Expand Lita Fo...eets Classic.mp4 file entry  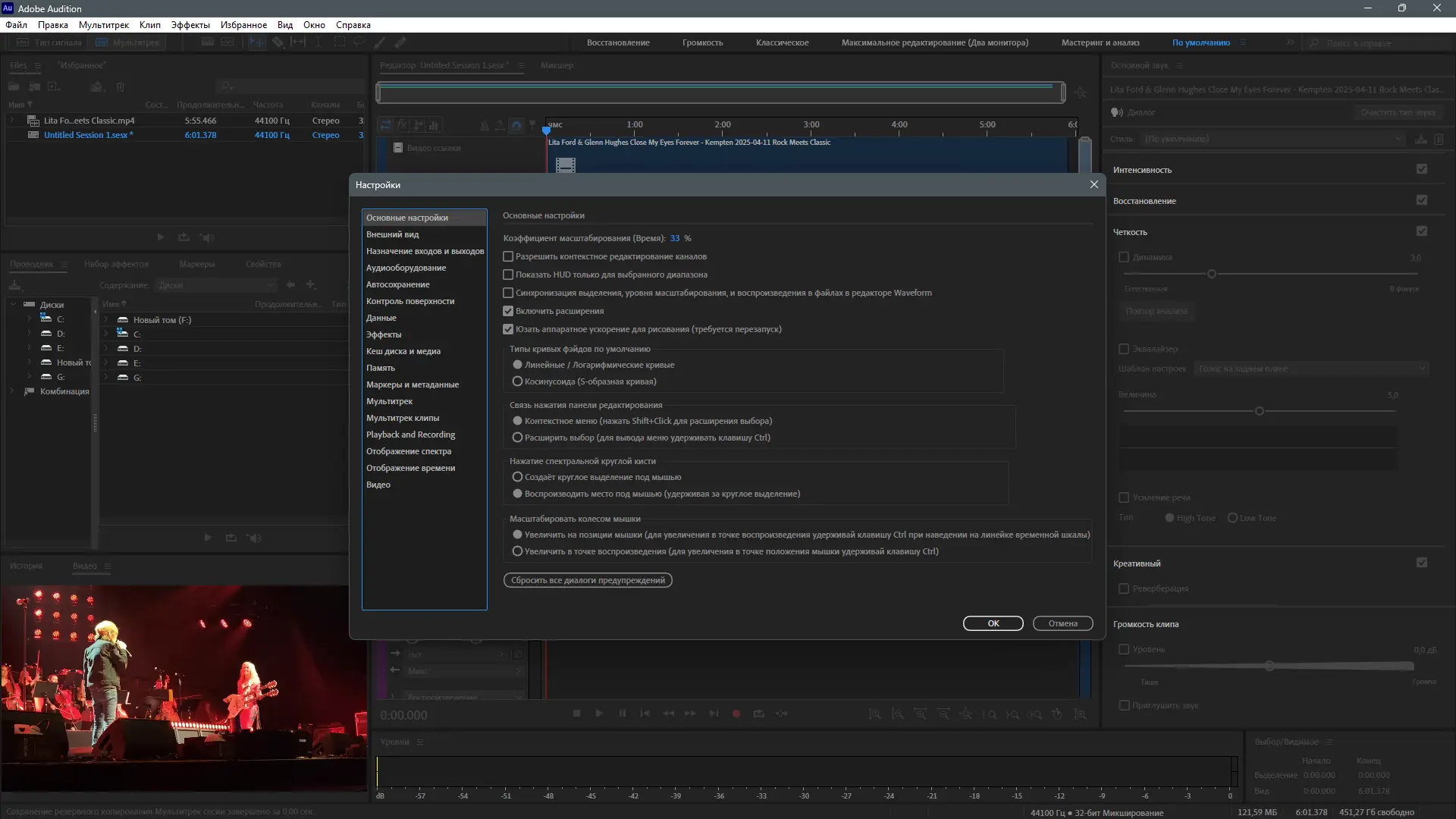[11, 121]
